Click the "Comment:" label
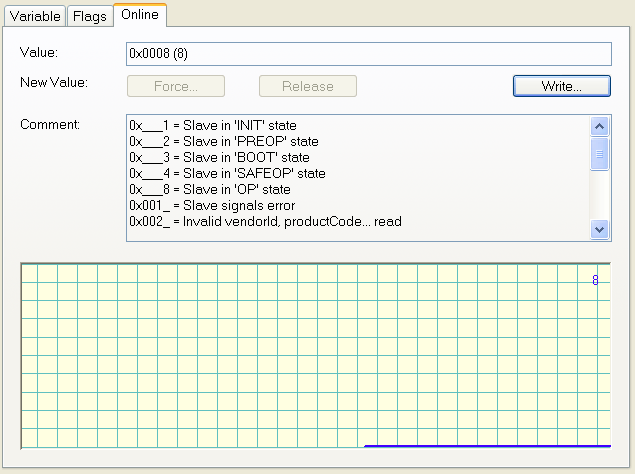 [x=50, y=124]
